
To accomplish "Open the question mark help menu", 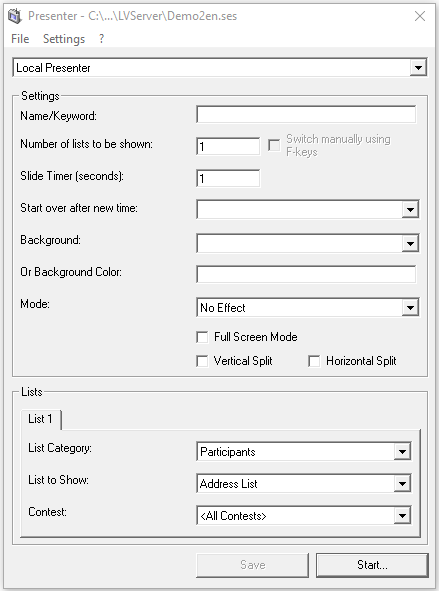I will [x=101, y=39].
